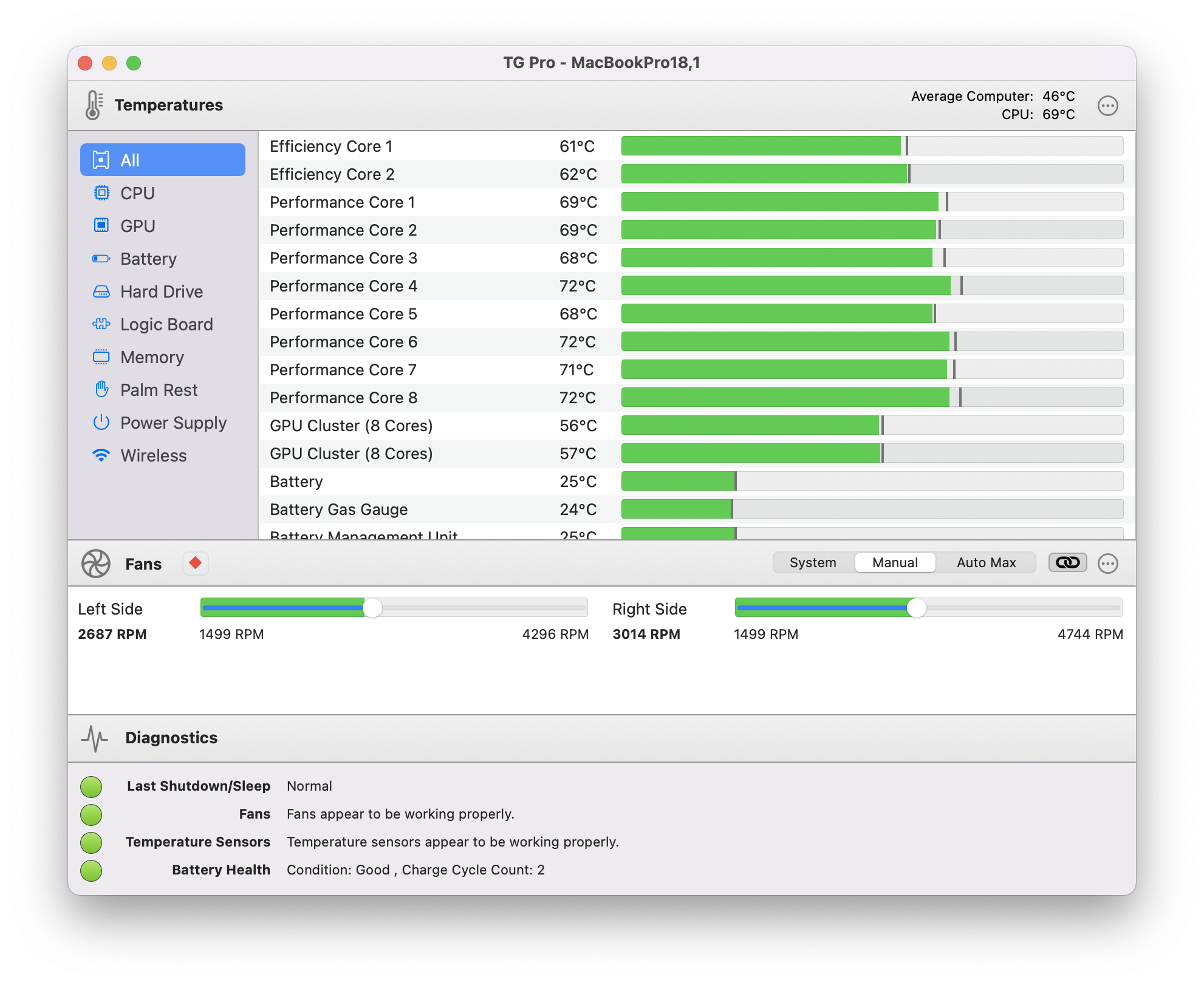Switch fan mode to Auto Max
This screenshot has height=985, width=1204.
point(986,562)
